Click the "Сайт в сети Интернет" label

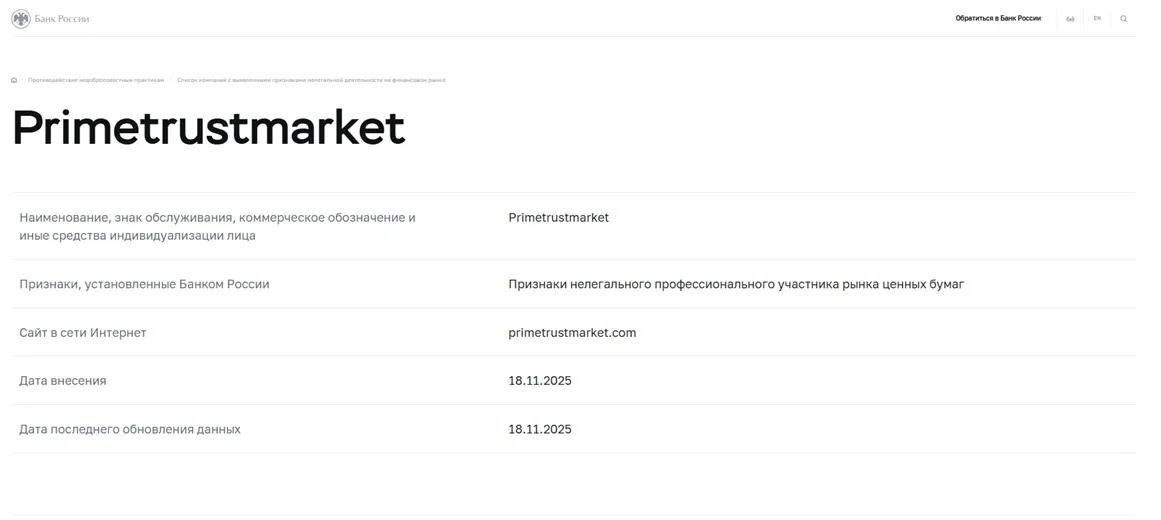click(83, 333)
